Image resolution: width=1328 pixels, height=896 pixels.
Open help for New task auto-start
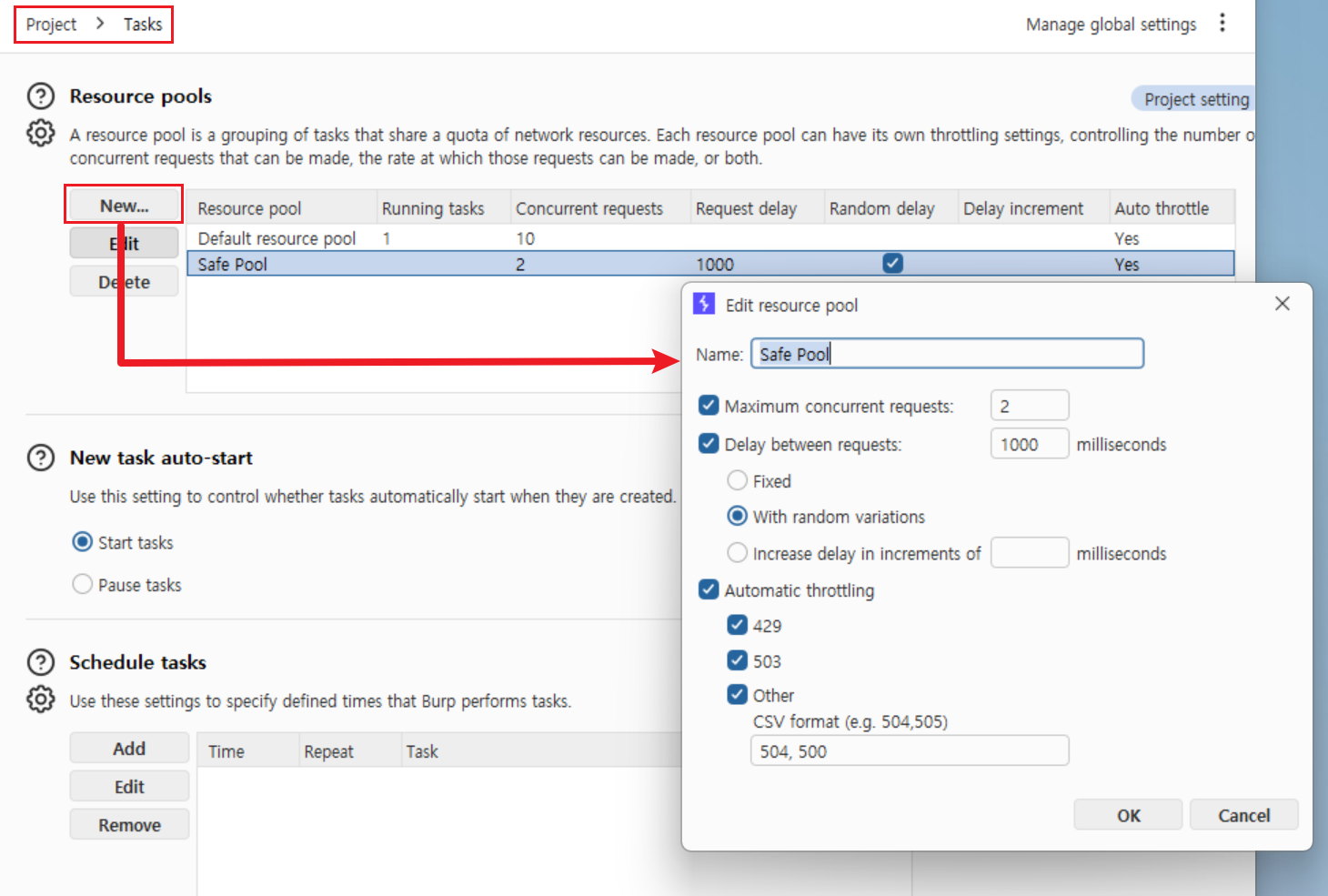pos(41,458)
